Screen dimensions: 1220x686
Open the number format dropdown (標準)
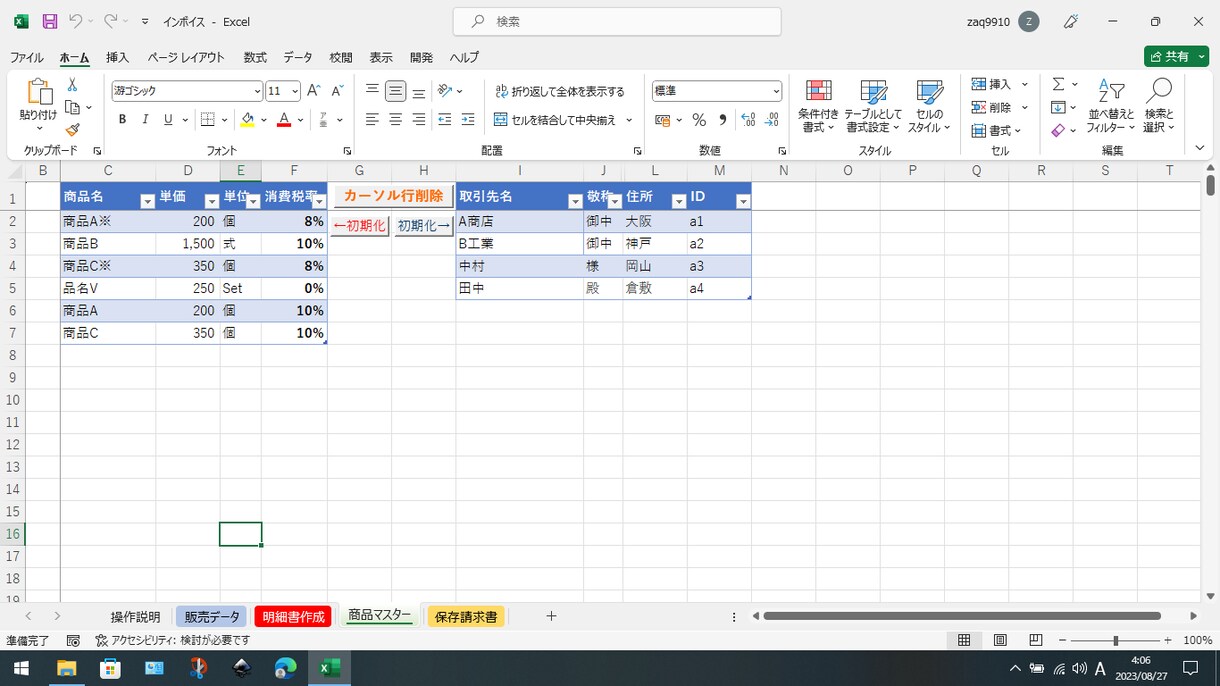click(x=776, y=91)
